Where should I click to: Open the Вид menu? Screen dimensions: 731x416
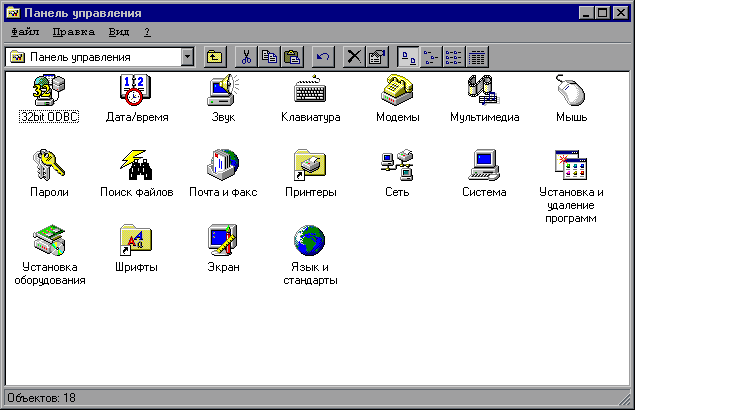click(x=119, y=32)
